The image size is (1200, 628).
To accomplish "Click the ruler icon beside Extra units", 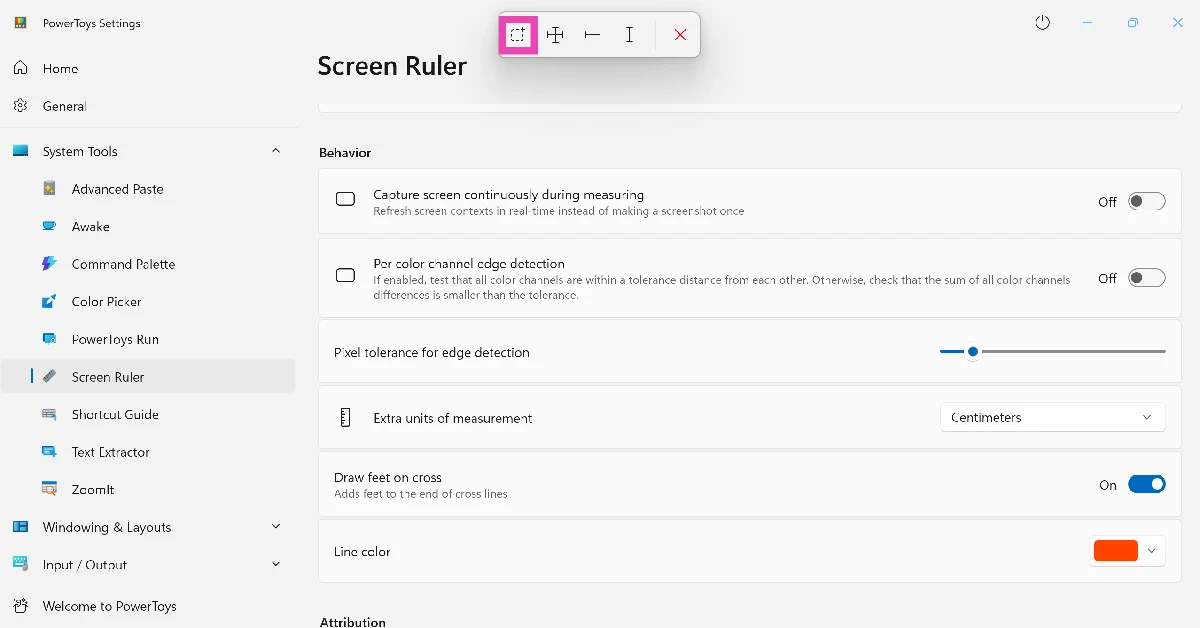I will [346, 418].
